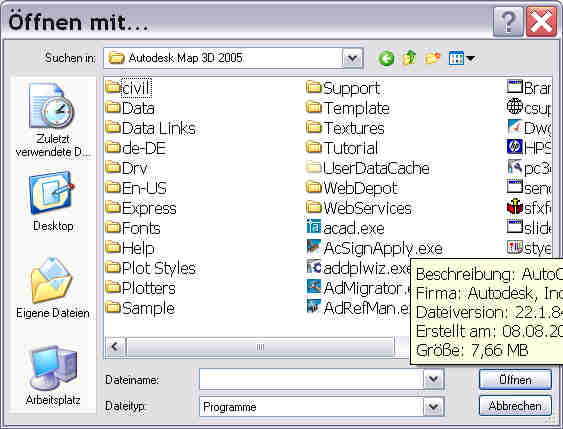Screen dimensions: 563x429
Task: Select the Support folder
Action: (x=343, y=88)
